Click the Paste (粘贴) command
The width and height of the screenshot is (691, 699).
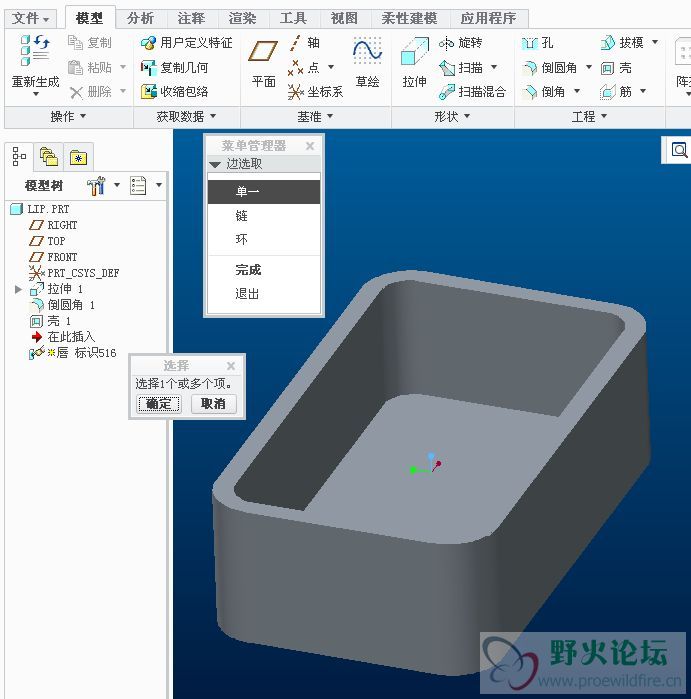[x=90, y=67]
